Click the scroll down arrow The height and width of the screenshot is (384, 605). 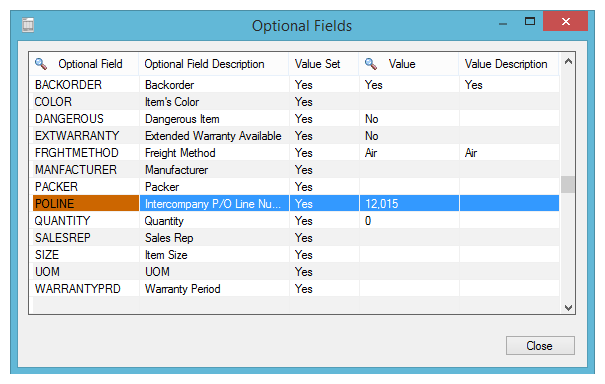coord(568,308)
